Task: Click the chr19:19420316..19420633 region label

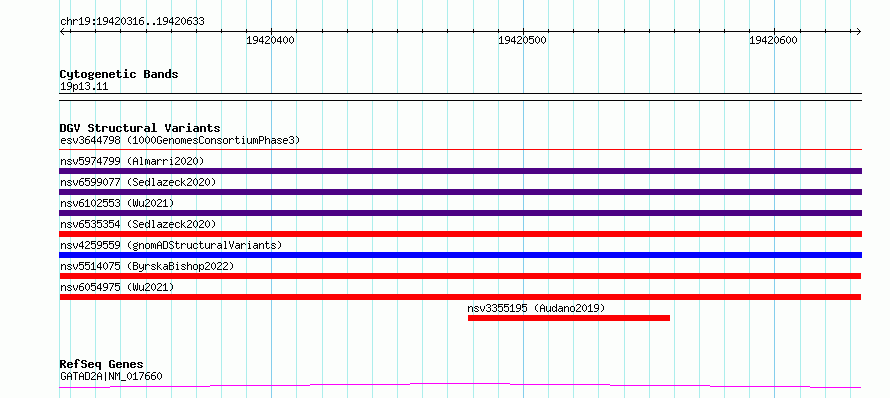Action: [x=132, y=22]
